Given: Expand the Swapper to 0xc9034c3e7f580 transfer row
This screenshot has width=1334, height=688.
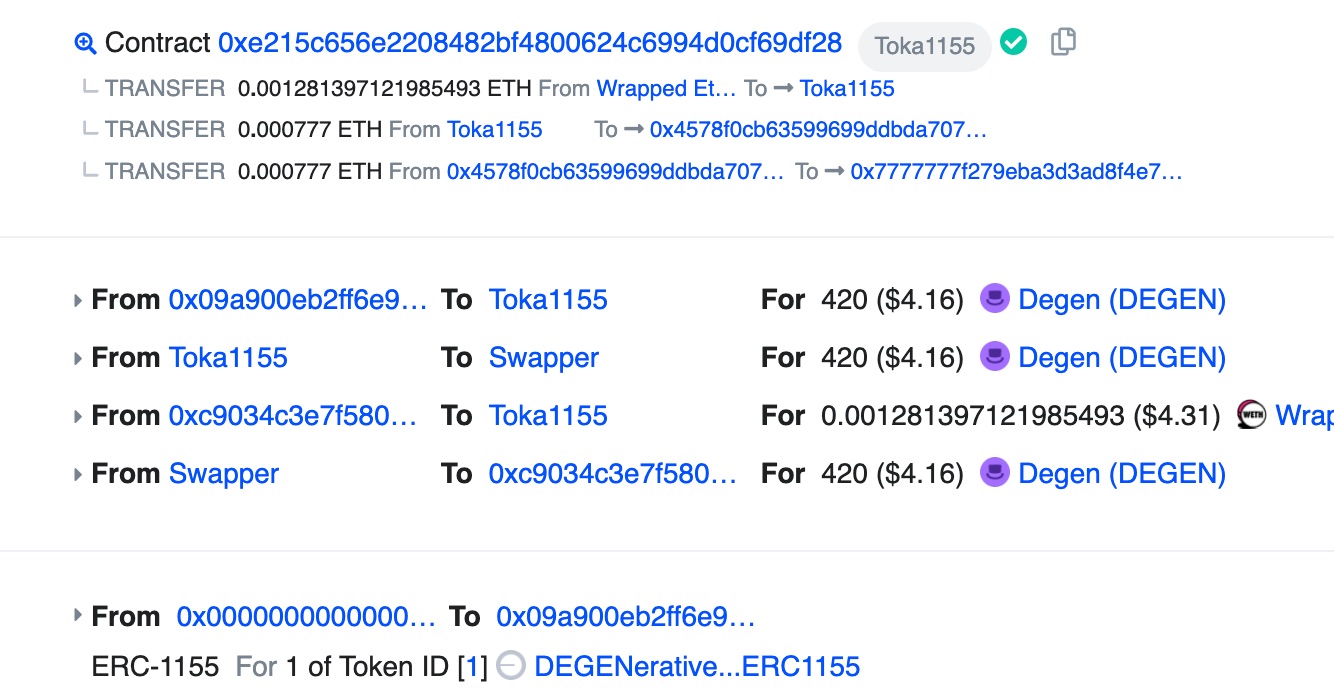Looking at the screenshot, I should 78,474.
